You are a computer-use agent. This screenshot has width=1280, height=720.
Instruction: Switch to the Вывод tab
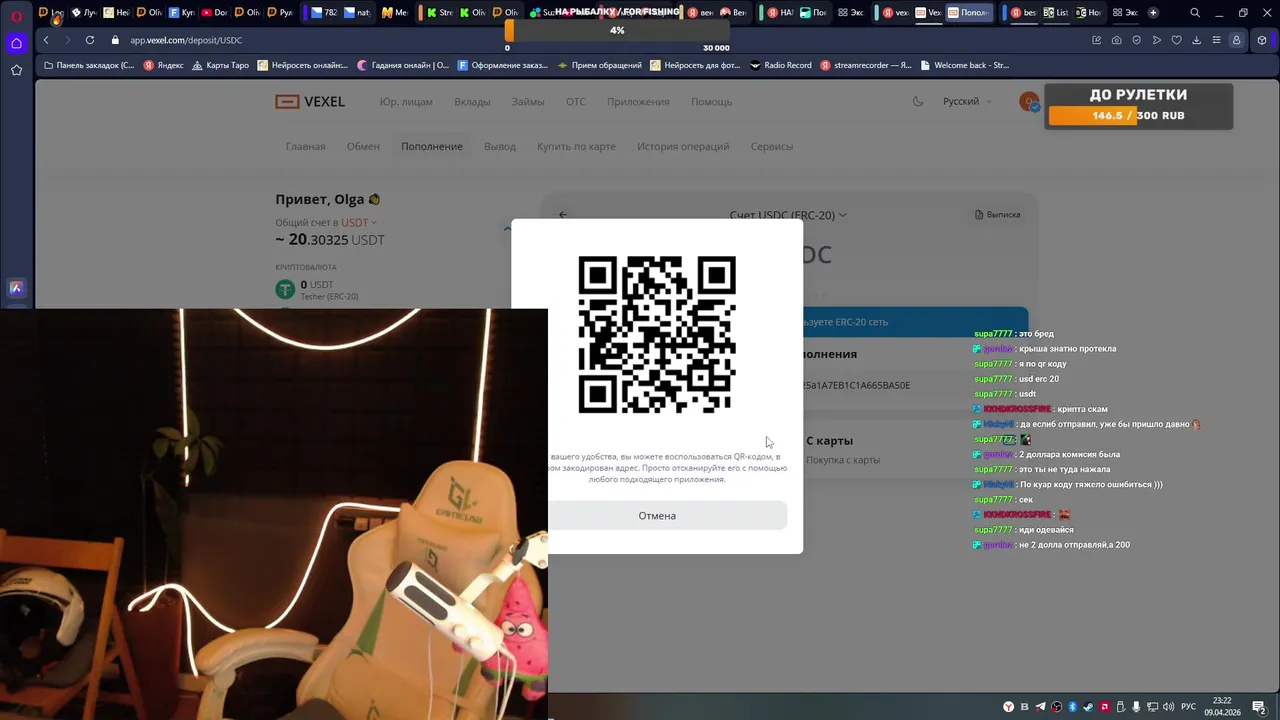500,146
